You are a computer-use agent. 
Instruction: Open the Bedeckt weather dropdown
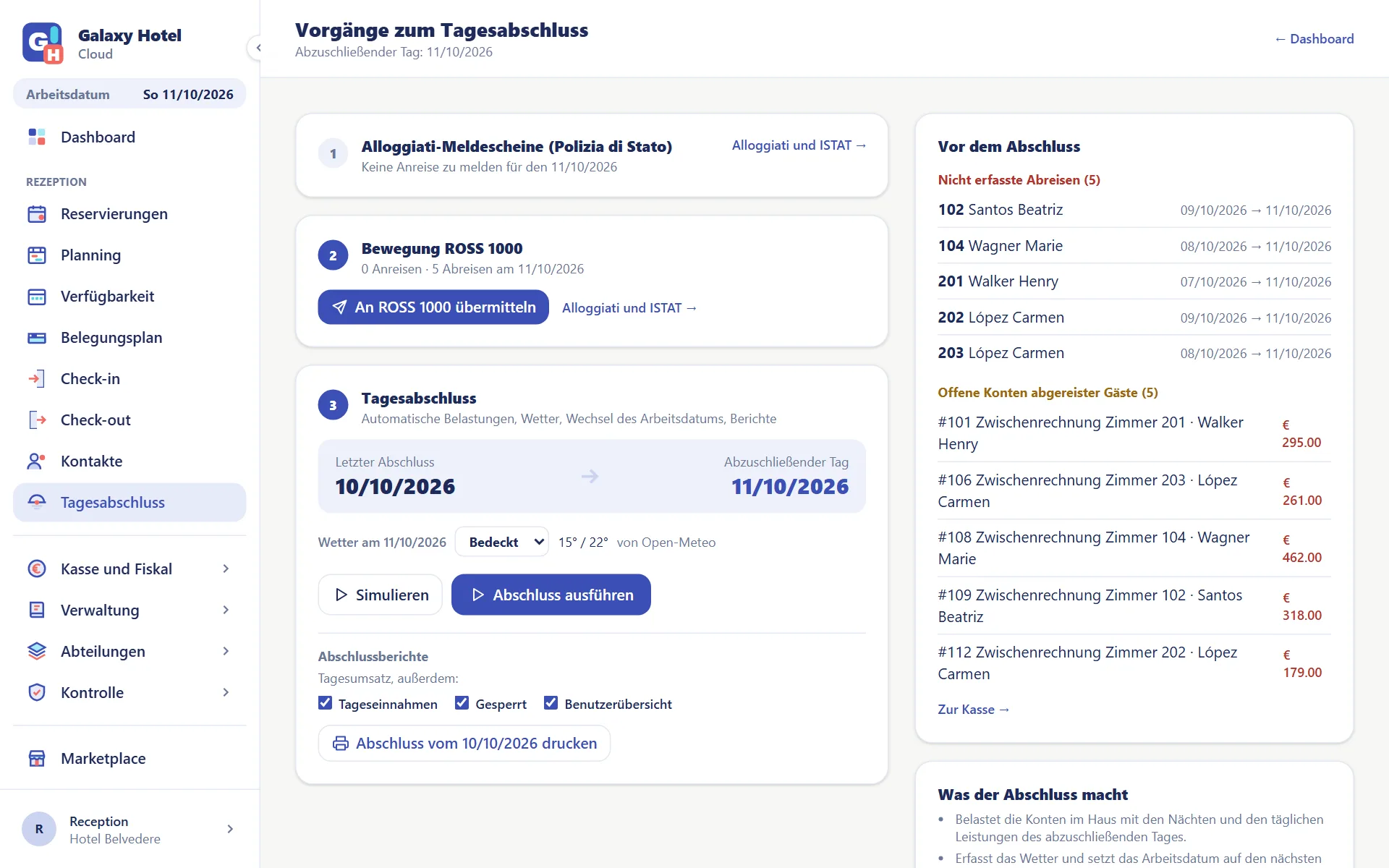pos(502,542)
